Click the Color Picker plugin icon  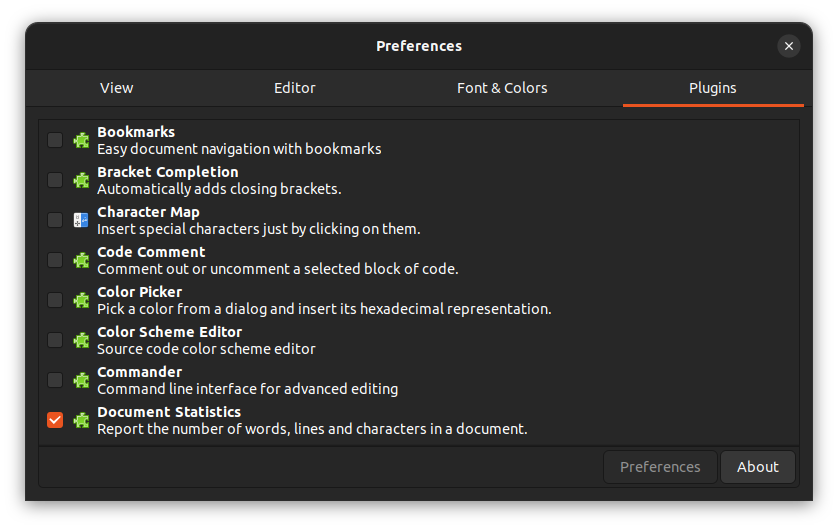tap(81, 300)
